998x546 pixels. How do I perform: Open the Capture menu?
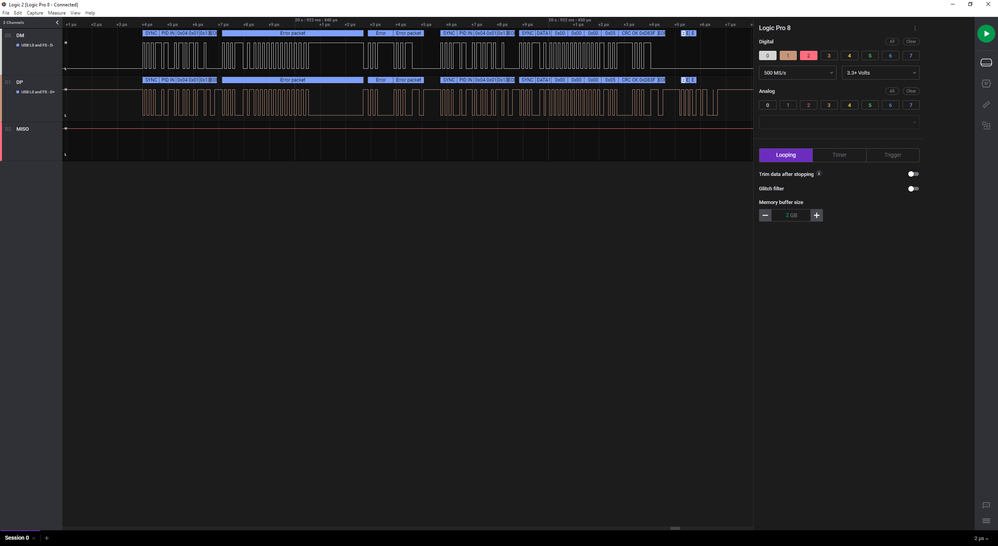click(35, 13)
